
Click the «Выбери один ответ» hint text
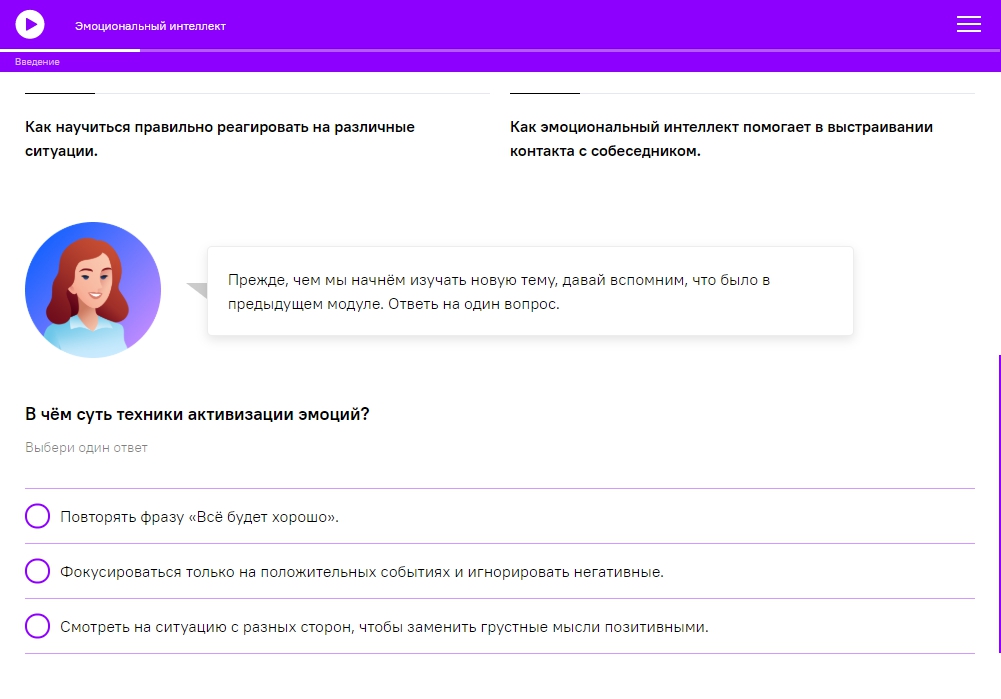point(86,448)
